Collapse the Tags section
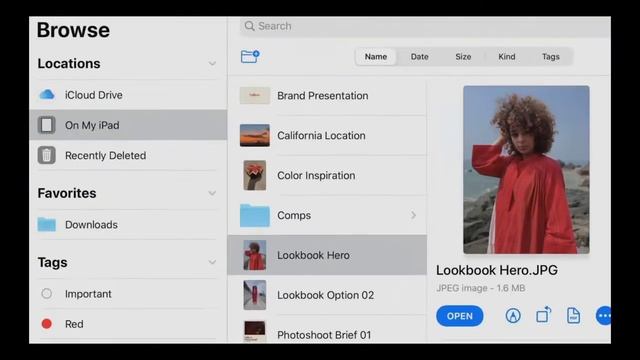Viewport: 640px width, 360px height. tap(212, 262)
